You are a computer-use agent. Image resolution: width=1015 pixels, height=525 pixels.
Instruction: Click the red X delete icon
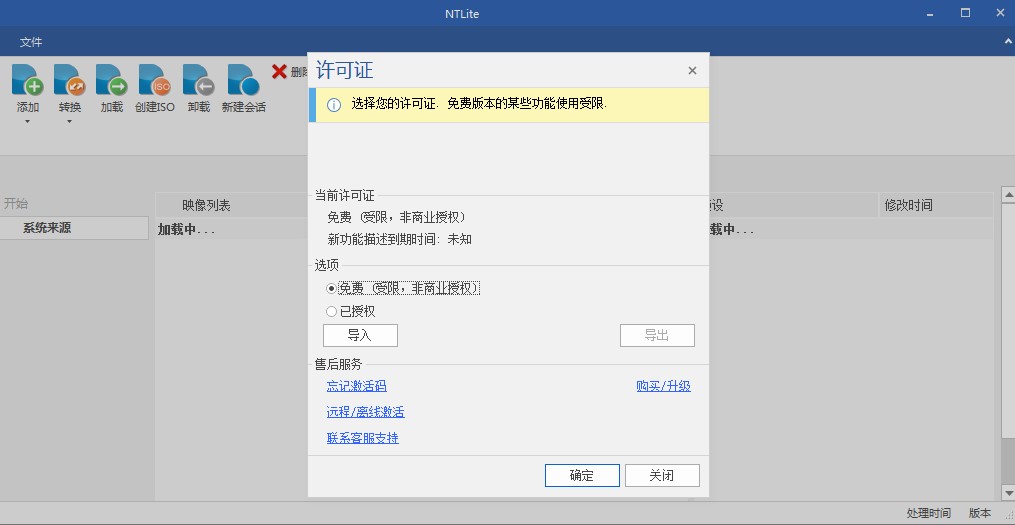279,71
